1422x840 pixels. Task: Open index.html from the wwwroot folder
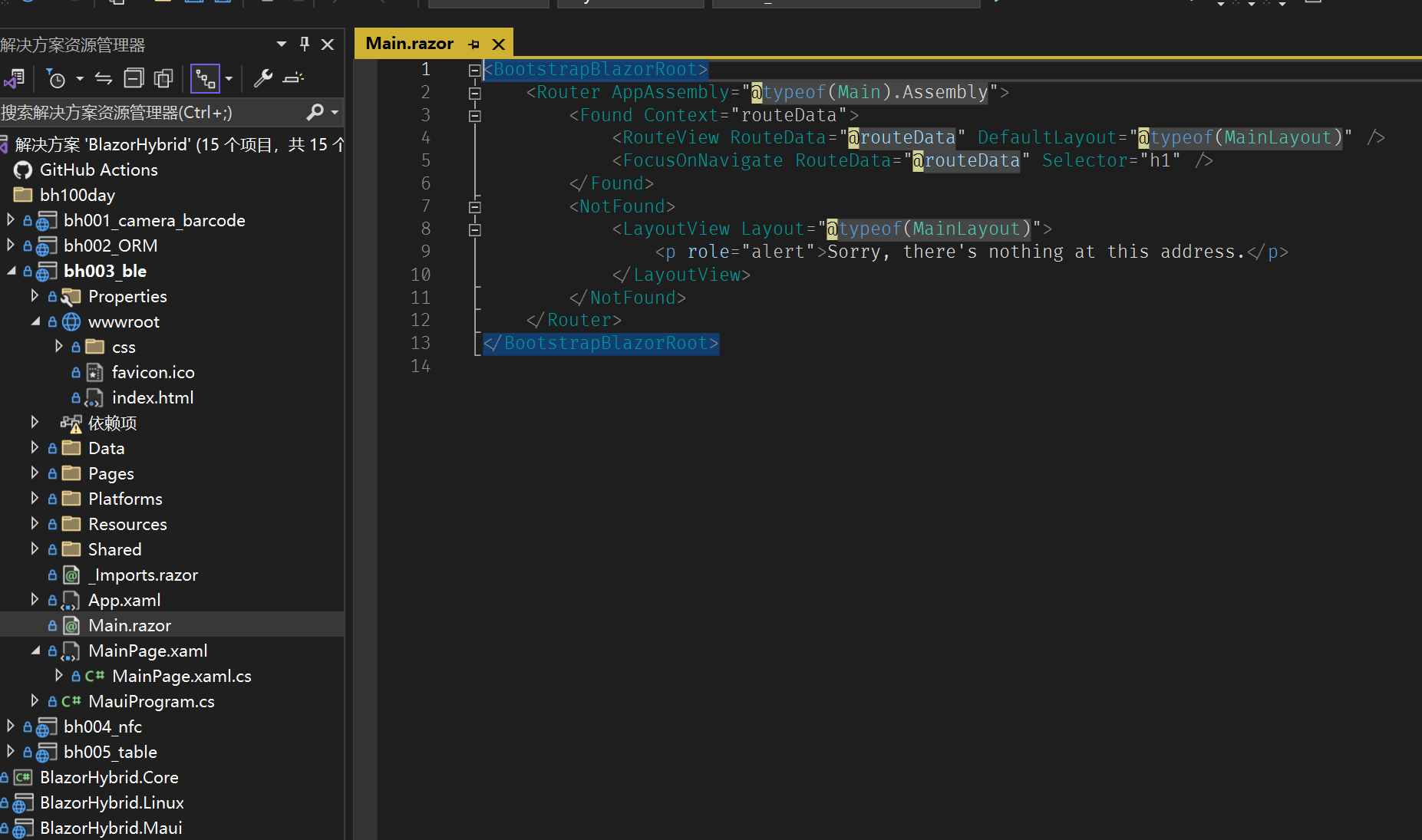point(152,397)
